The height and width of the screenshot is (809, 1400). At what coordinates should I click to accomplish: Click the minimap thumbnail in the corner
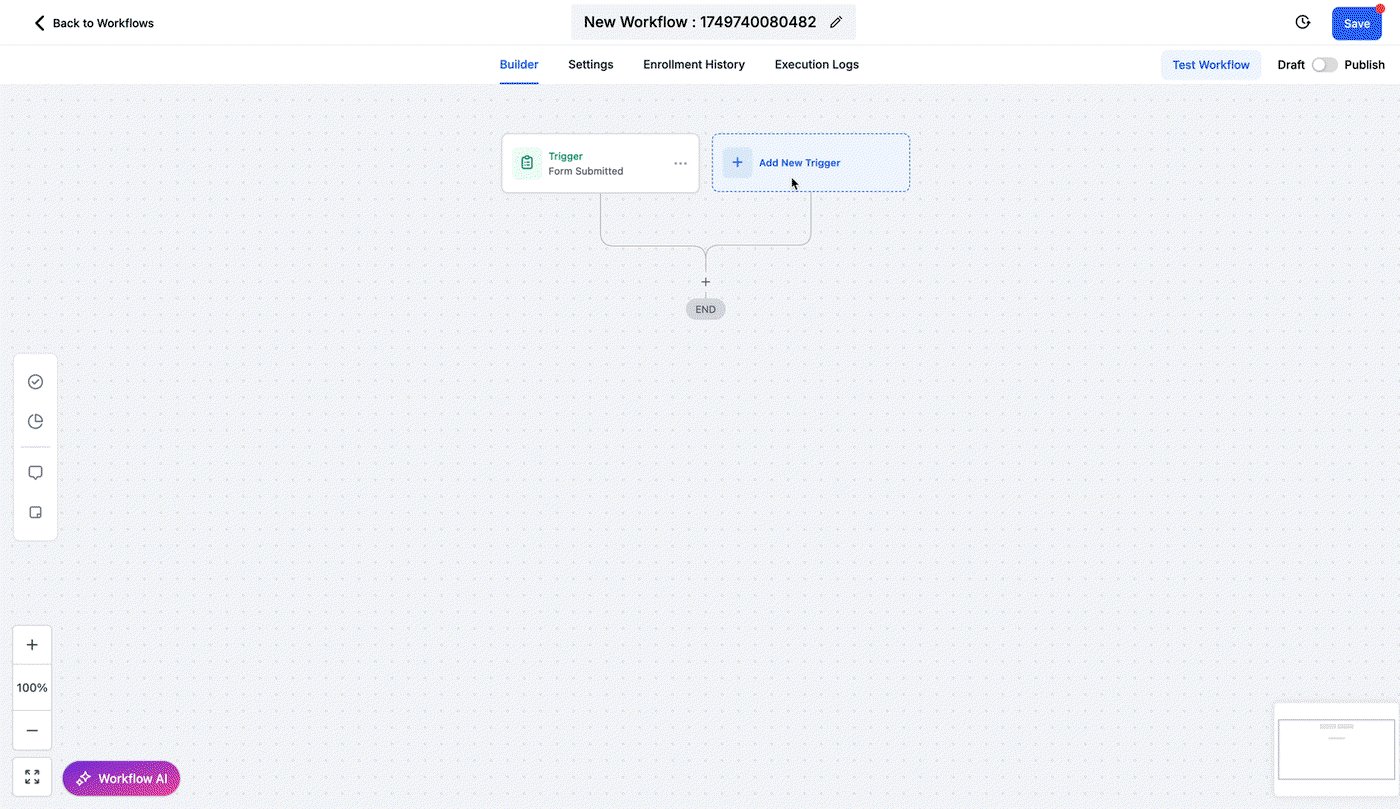1336,749
